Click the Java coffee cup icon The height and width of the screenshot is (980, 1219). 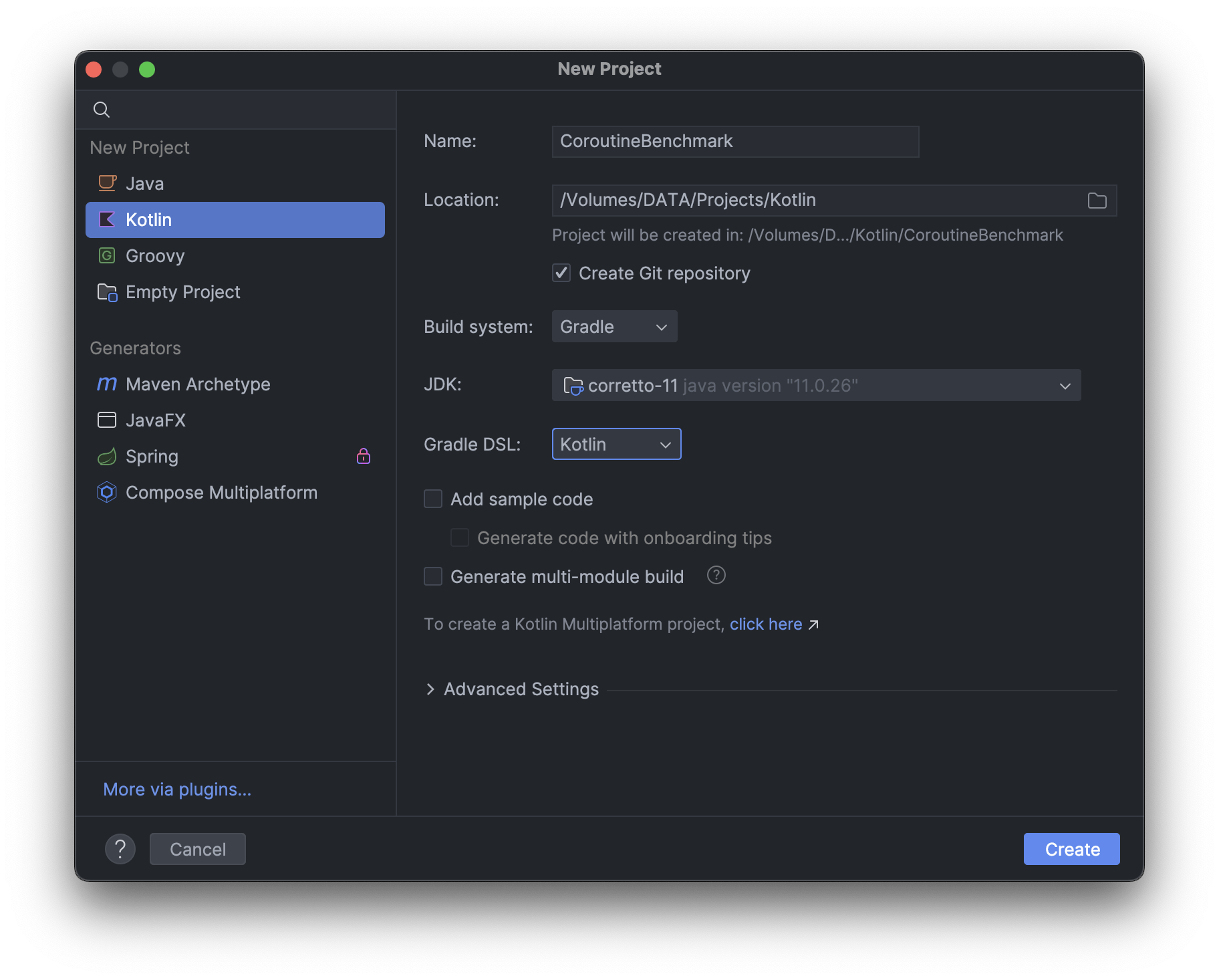[107, 183]
